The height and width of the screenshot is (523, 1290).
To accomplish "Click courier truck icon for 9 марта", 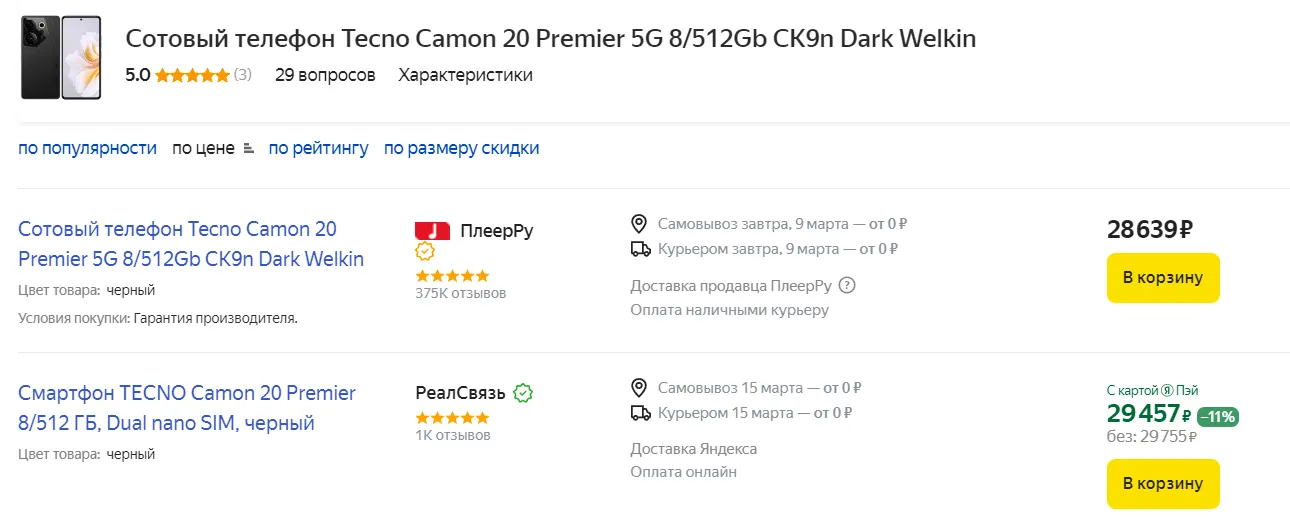I will [640, 249].
